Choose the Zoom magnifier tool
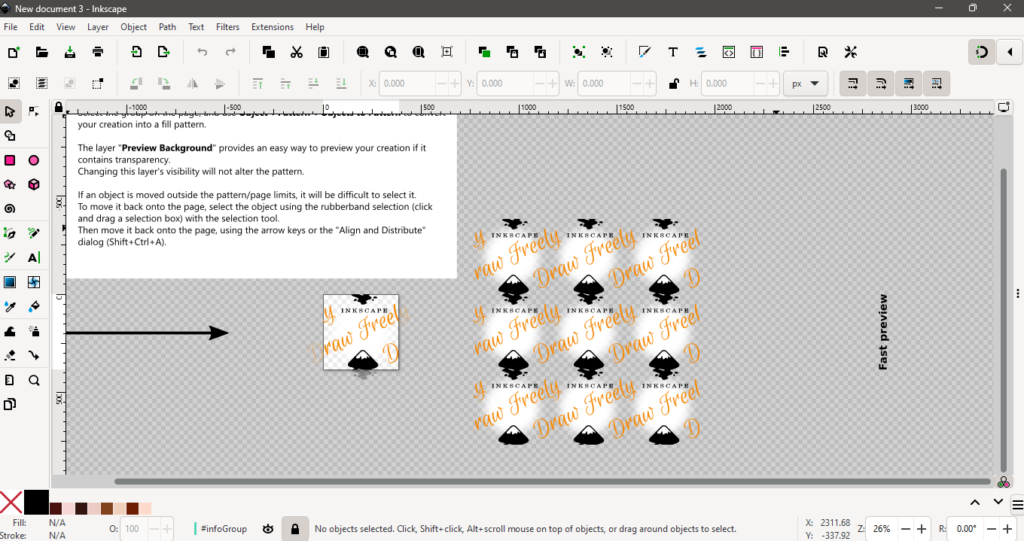1024x541 pixels. 34,380
